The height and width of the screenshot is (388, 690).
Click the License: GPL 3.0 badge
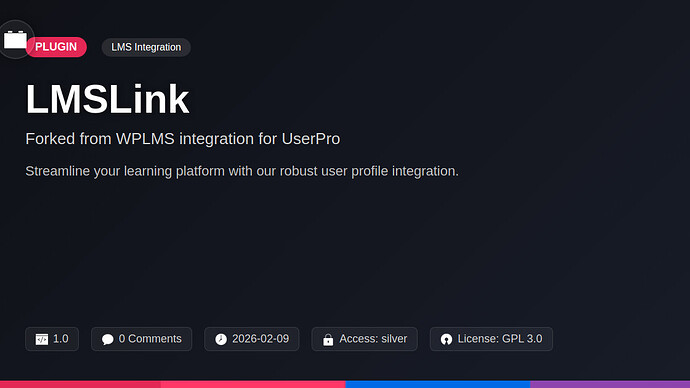click(491, 339)
